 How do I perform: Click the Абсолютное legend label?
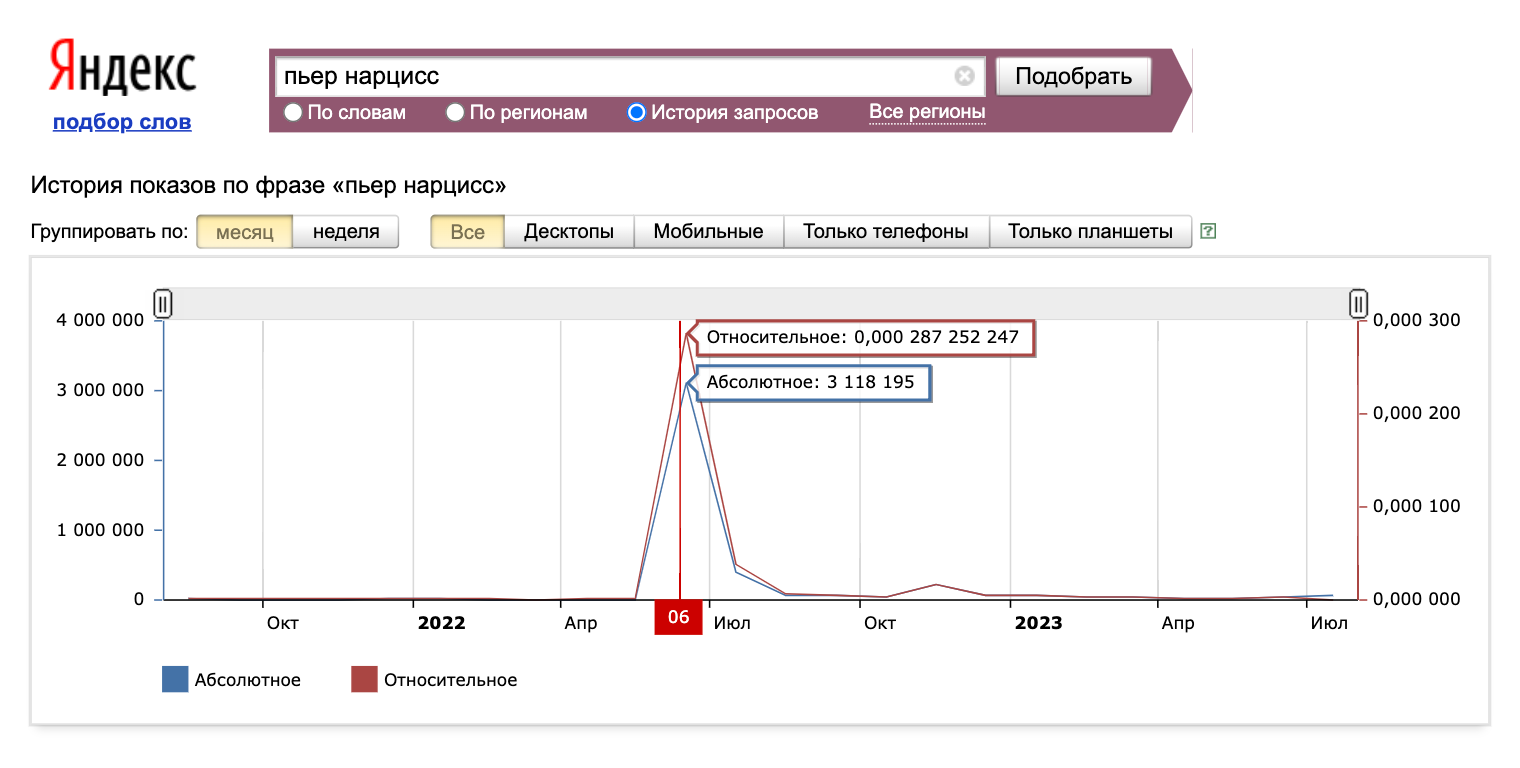click(248, 680)
